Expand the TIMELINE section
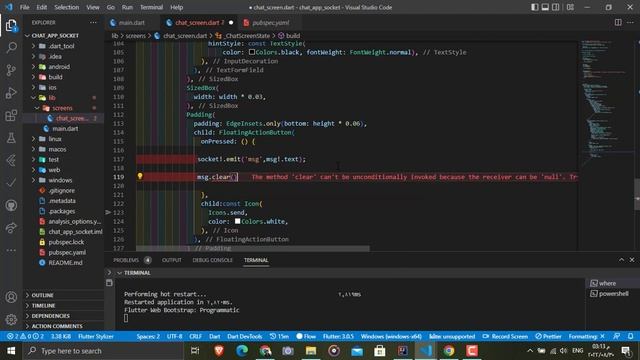This screenshot has width=640, height=360. [x=43, y=305]
